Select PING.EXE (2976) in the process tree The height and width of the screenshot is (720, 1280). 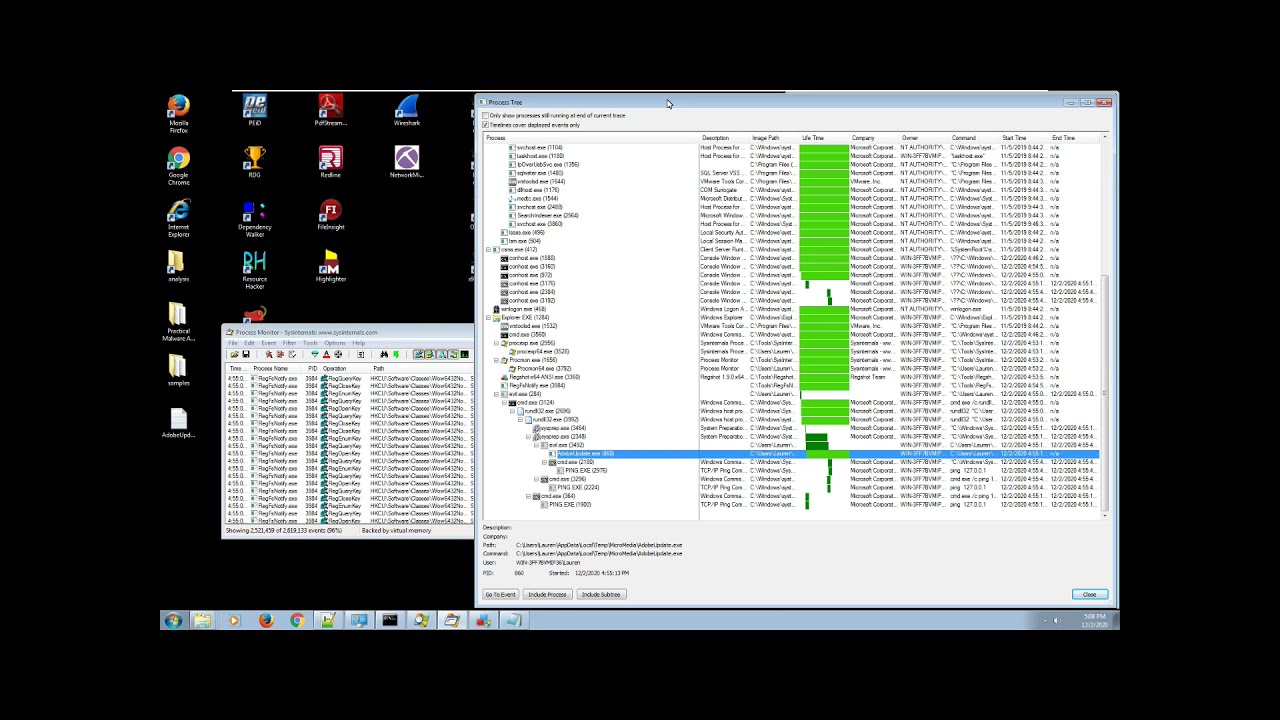click(585, 471)
